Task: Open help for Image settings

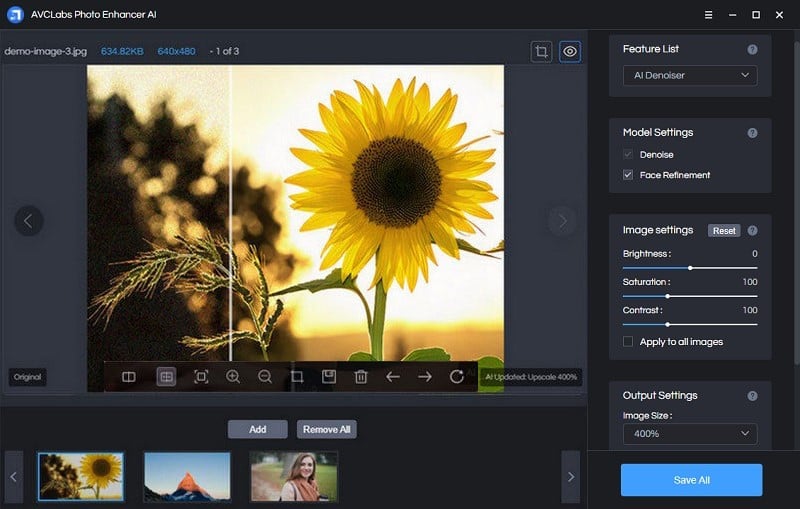Action: (x=752, y=231)
